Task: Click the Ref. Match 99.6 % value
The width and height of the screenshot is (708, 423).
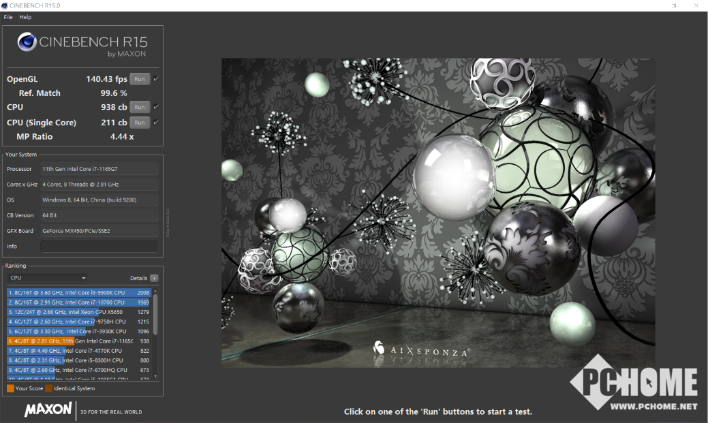Action: pyautogui.click(x=114, y=93)
